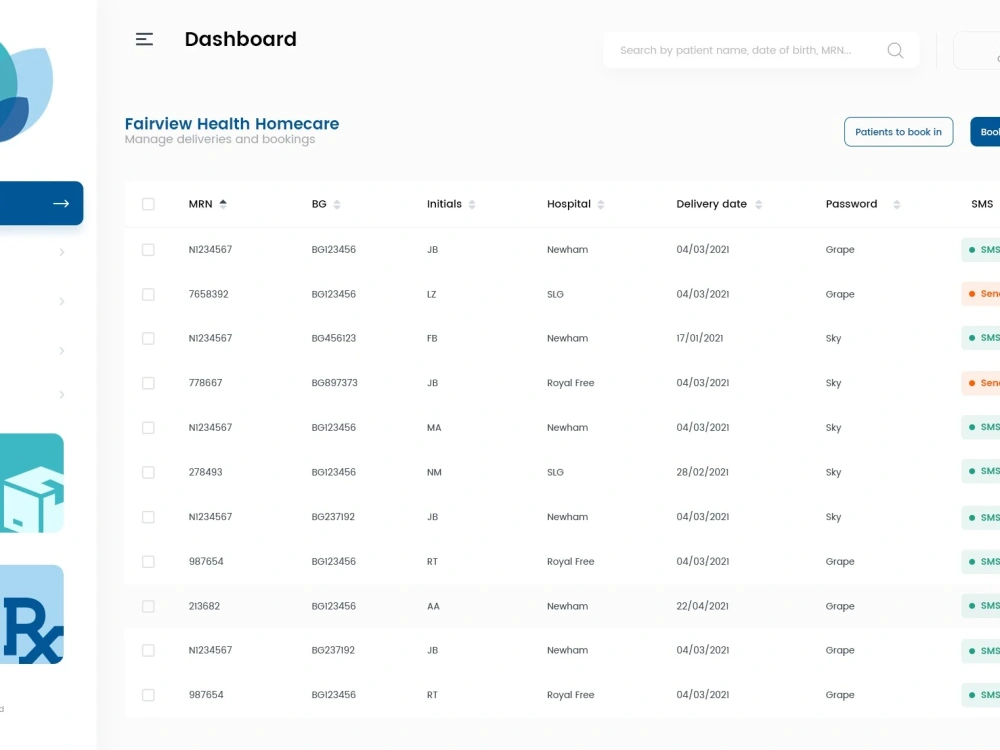
Task: Click Royal Free in the 778667 row
Action: coord(570,383)
